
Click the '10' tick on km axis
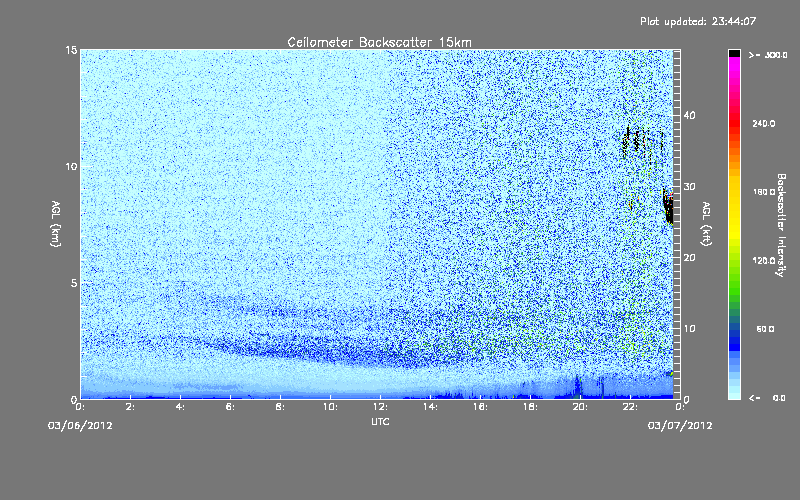pos(71,166)
